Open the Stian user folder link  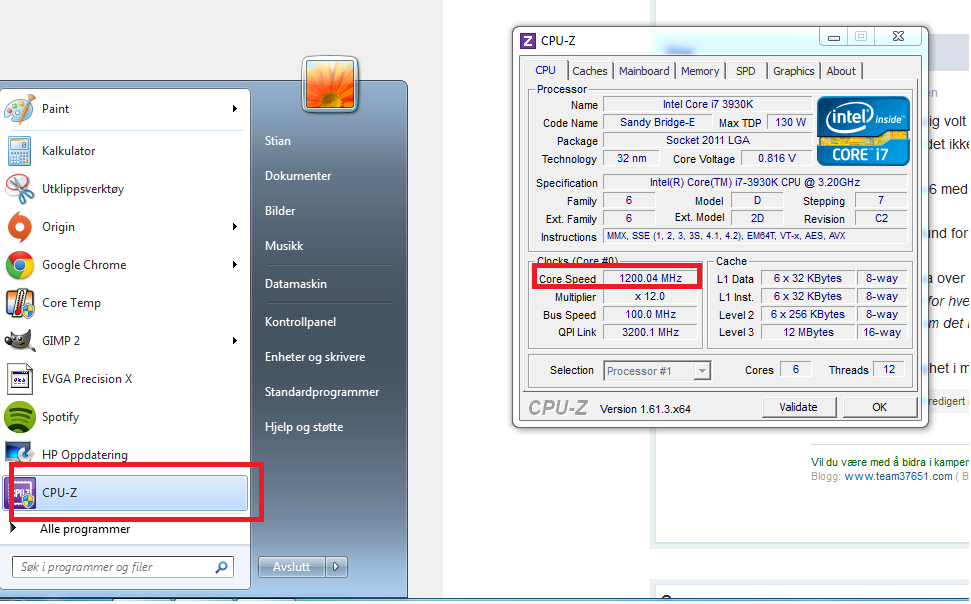click(277, 141)
